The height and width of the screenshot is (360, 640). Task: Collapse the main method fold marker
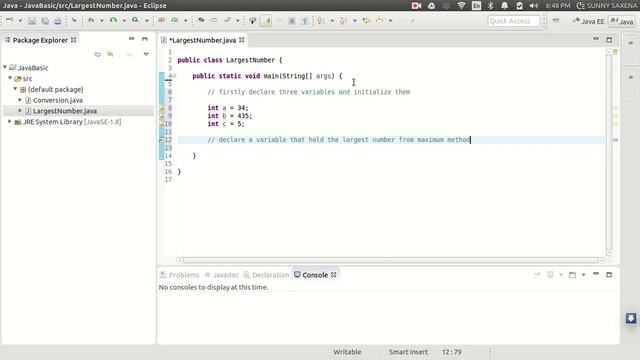pos(174,76)
